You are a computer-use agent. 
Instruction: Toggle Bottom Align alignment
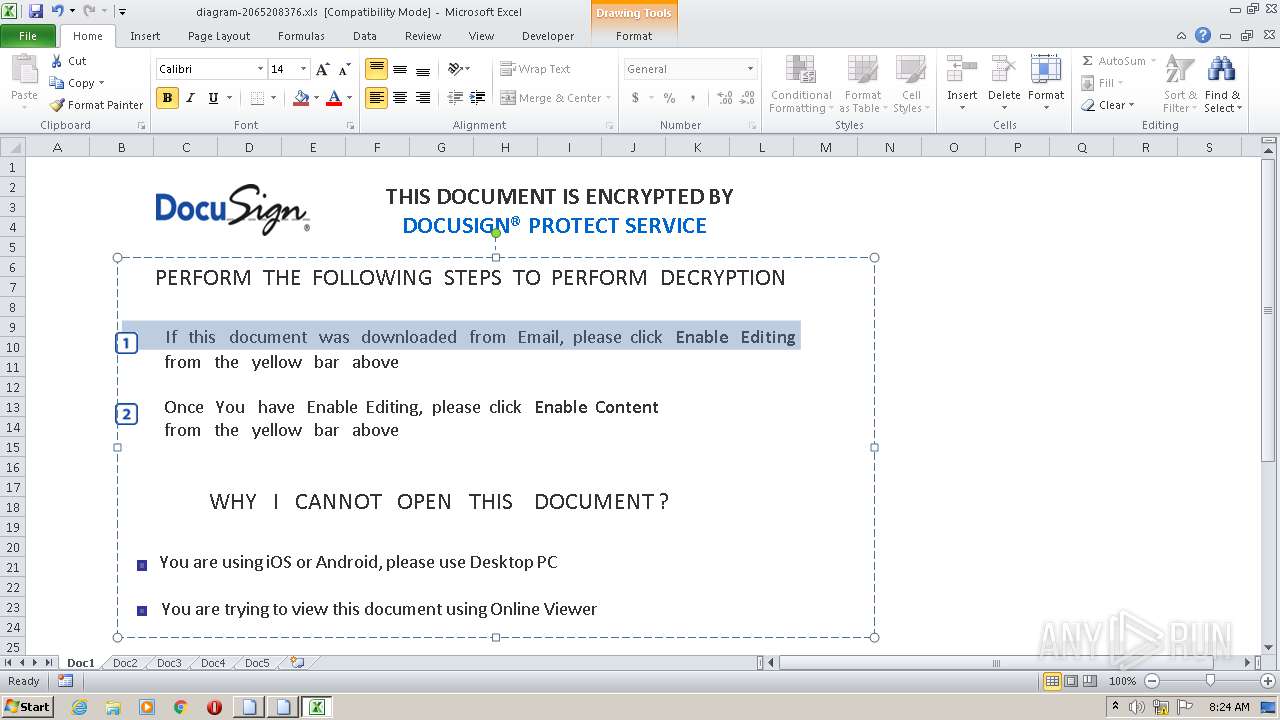(423, 69)
